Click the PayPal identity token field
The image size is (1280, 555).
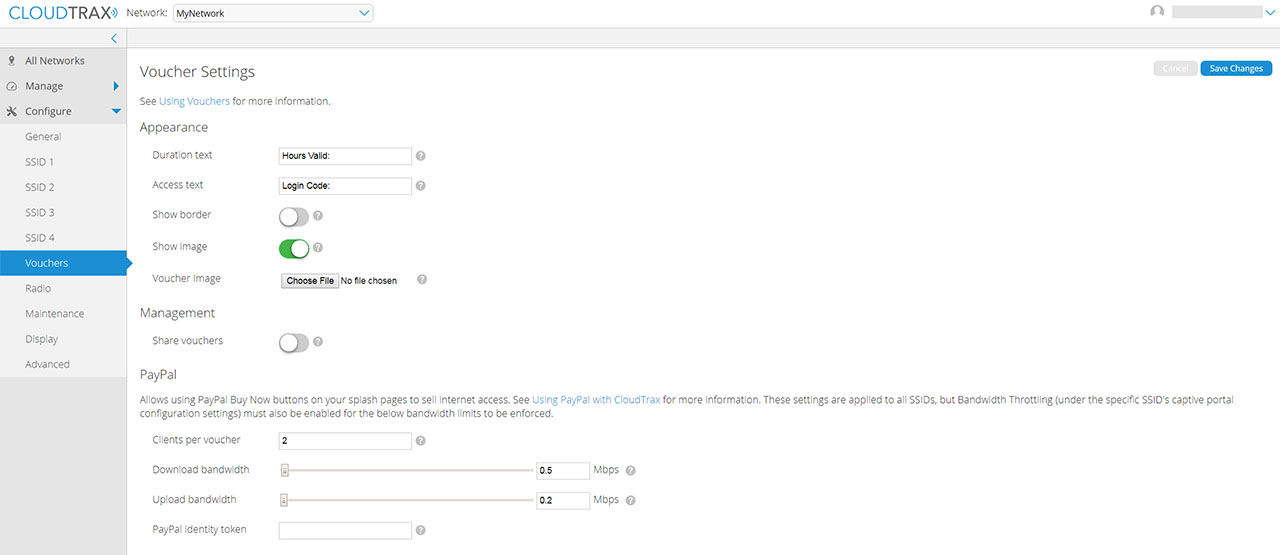coord(345,530)
